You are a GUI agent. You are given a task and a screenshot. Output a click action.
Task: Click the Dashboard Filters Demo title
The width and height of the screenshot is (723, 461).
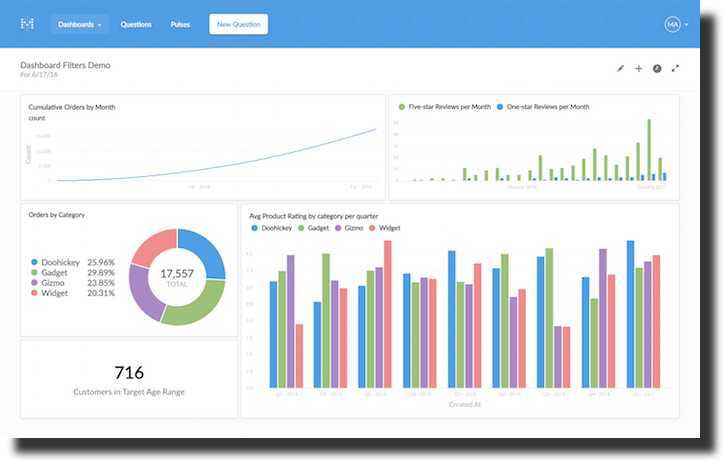click(x=65, y=65)
